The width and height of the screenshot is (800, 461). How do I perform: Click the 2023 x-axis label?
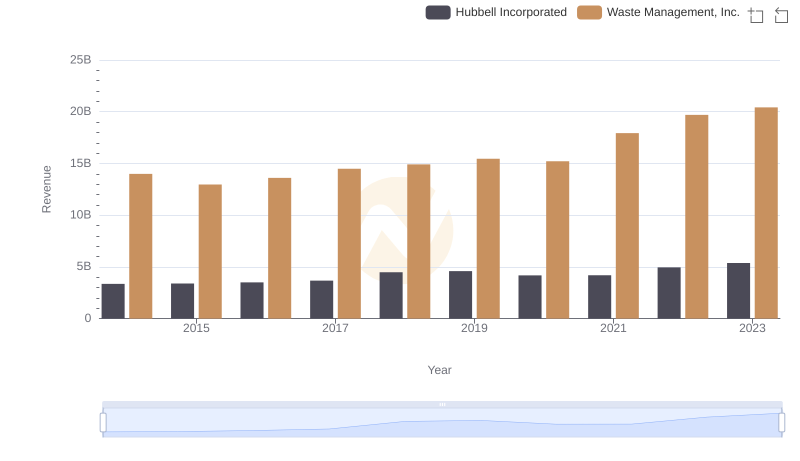click(752, 328)
